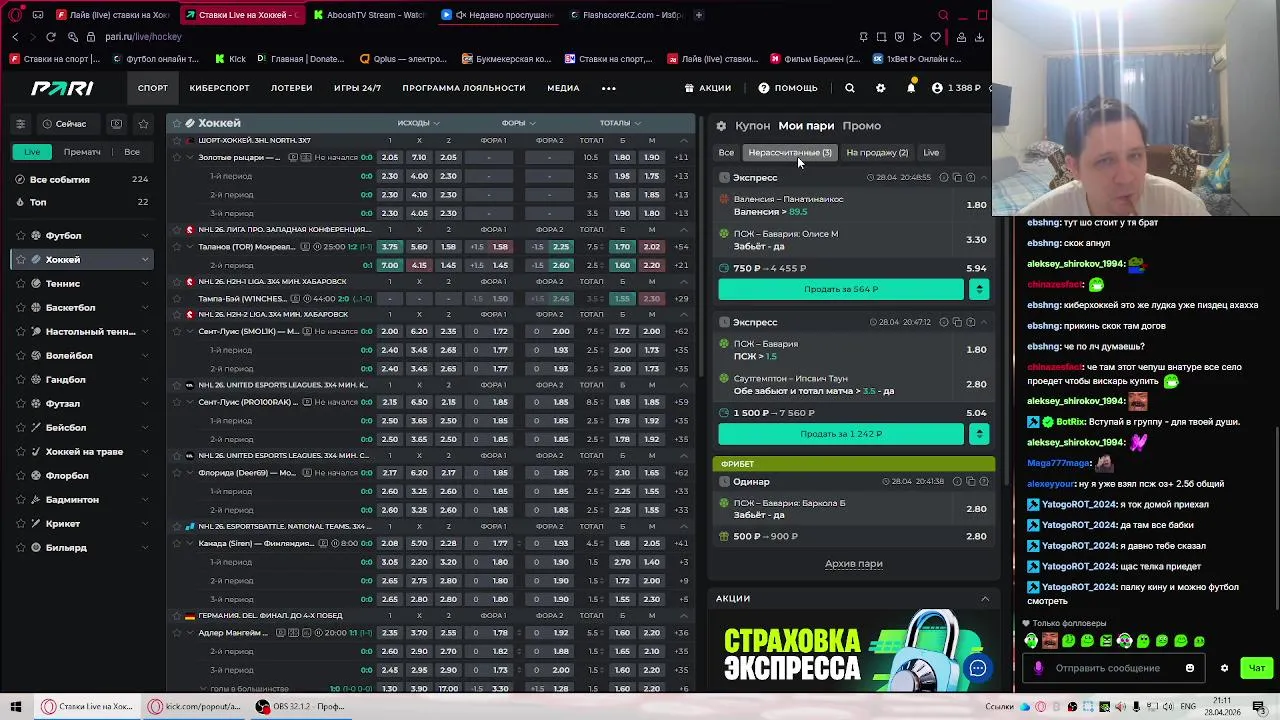Open OBS 32.1.2 on the taskbar
1280x720 pixels.
tap(300, 706)
